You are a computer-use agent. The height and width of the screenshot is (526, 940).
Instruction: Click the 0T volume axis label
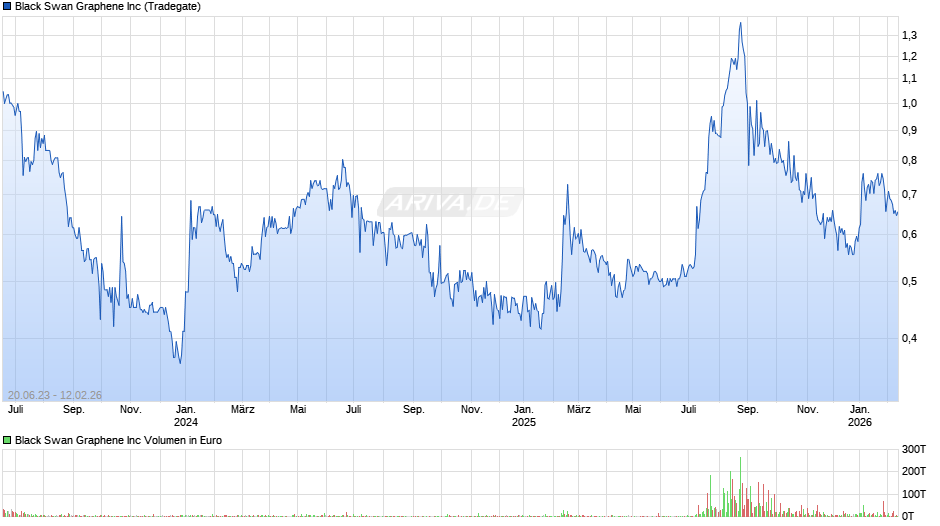pos(908,516)
